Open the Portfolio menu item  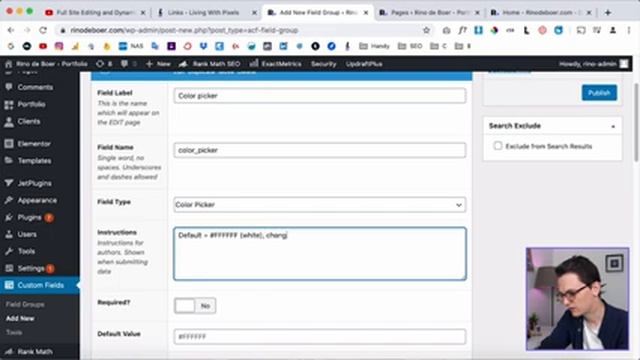point(31,104)
